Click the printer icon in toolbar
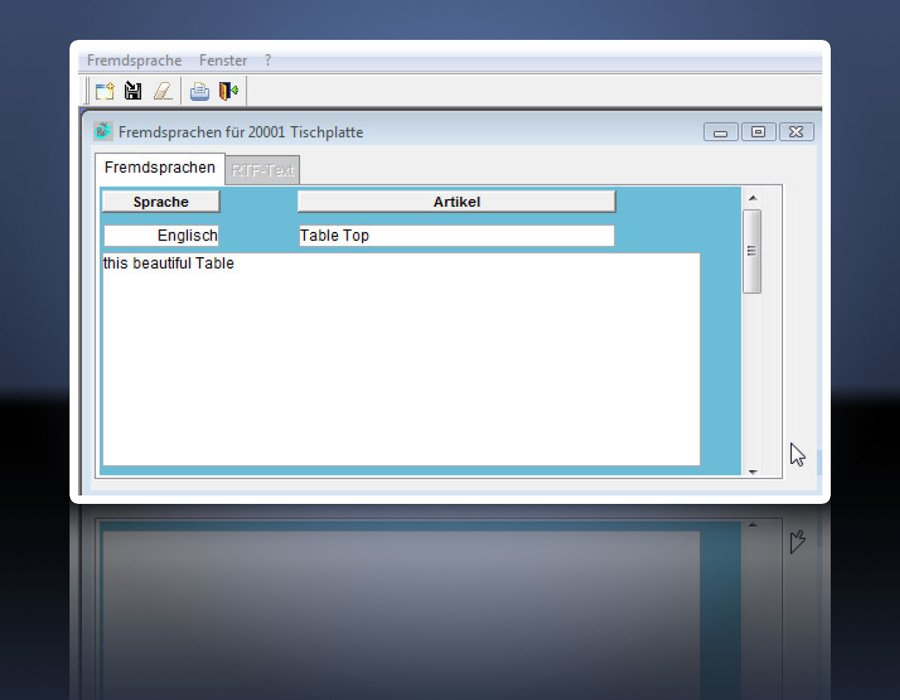900x700 pixels. (200, 91)
